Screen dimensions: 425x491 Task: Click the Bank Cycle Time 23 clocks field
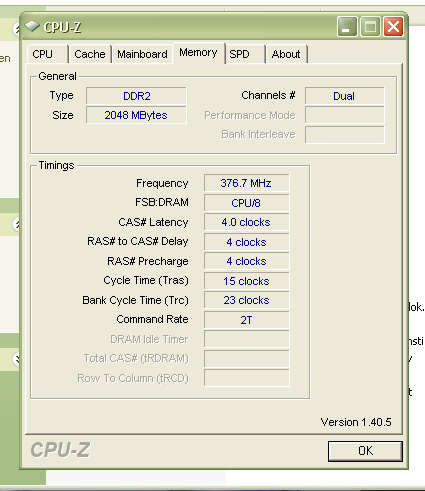[246, 300]
